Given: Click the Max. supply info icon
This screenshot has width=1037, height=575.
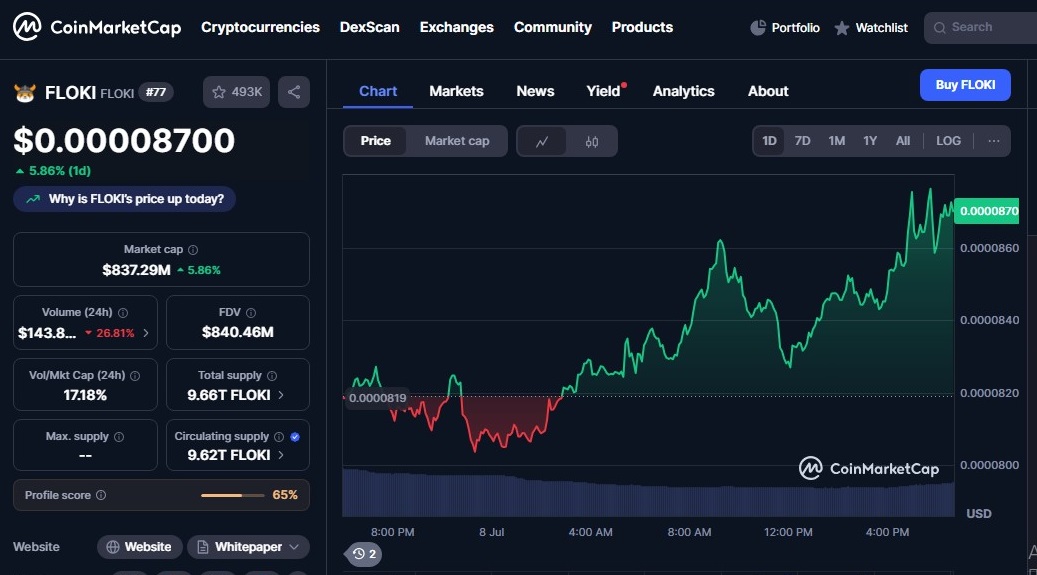Looking at the screenshot, I should 119,437.
